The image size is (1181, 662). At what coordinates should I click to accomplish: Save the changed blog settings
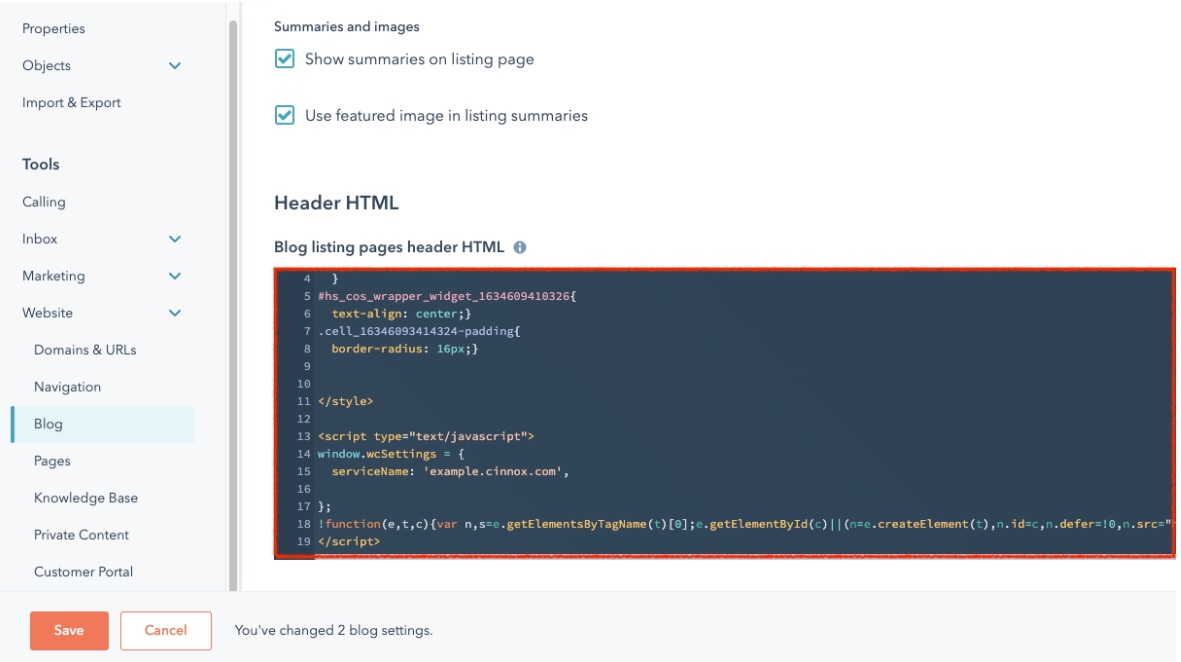click(69, 630)
